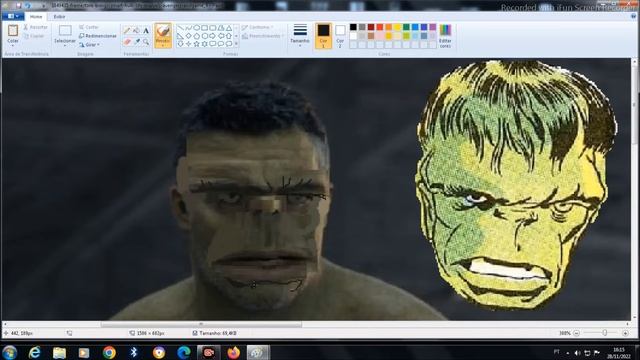This screenshot has height=360, width=640.
Task: Choose the line shape in Formas
Action: click(x=180, y=28)
